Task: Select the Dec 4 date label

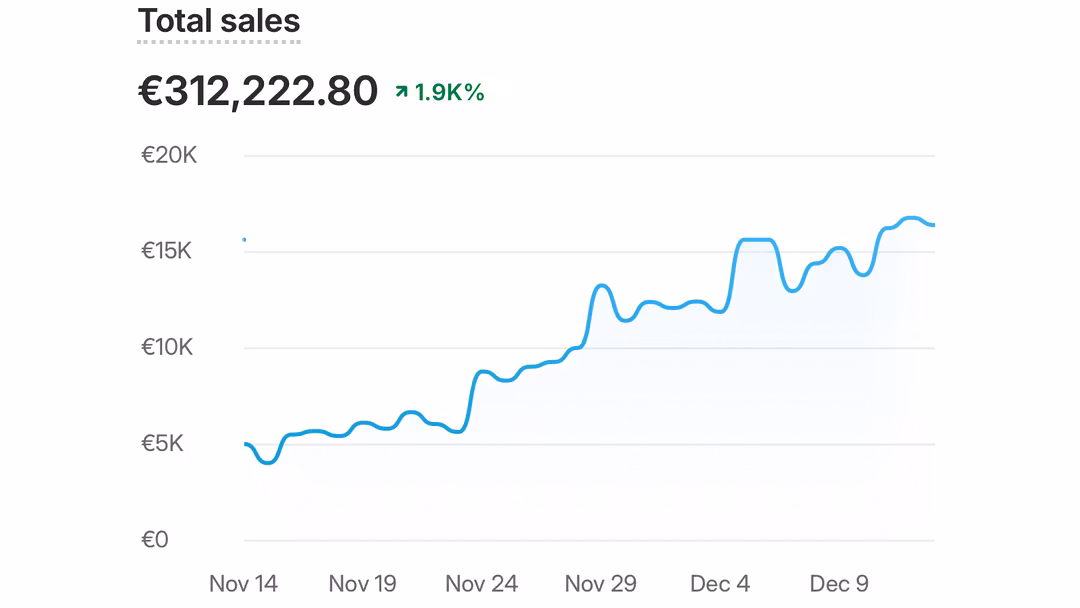Action: point(720,584)
